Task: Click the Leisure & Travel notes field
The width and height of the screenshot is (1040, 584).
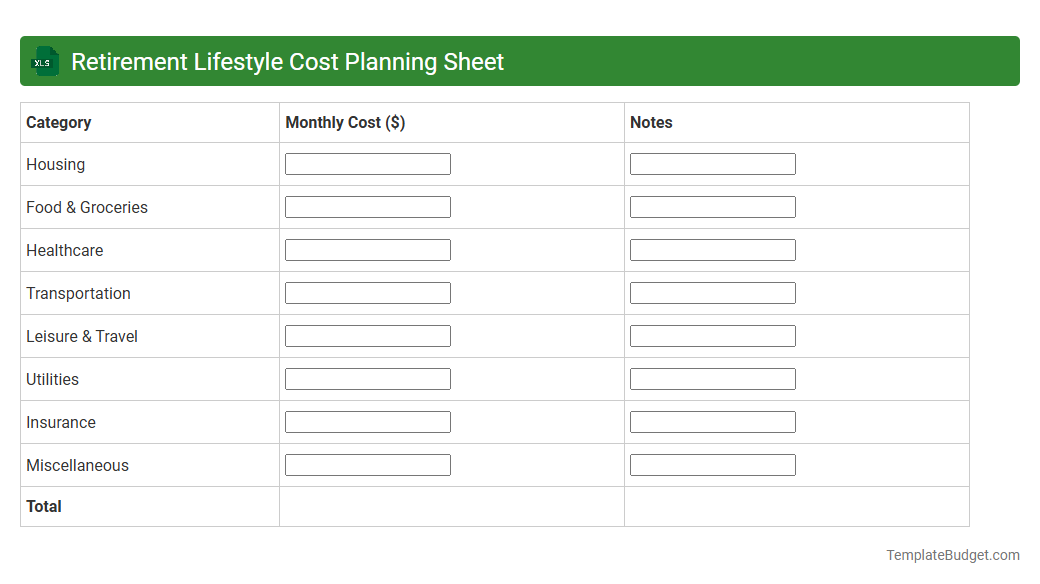Action: tap(712, 335)
